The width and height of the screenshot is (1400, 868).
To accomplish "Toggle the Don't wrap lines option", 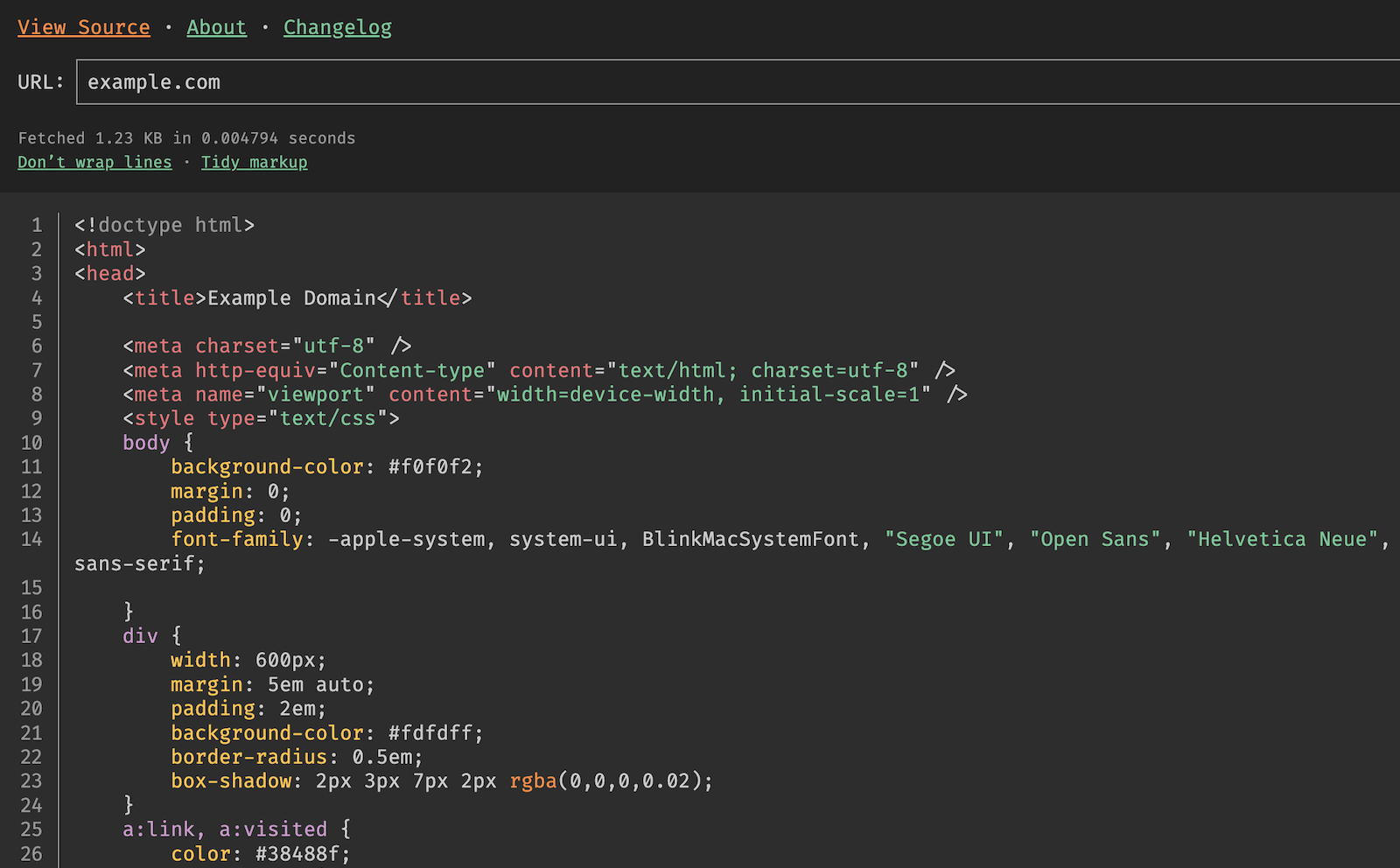I will coord(94,162).
